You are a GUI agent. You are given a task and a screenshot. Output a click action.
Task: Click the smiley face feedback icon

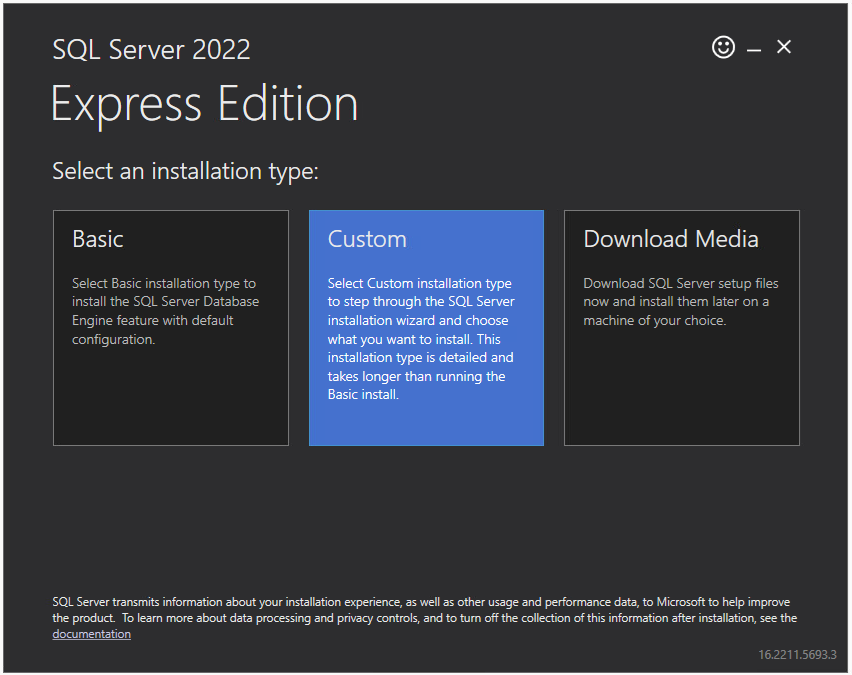723,47
